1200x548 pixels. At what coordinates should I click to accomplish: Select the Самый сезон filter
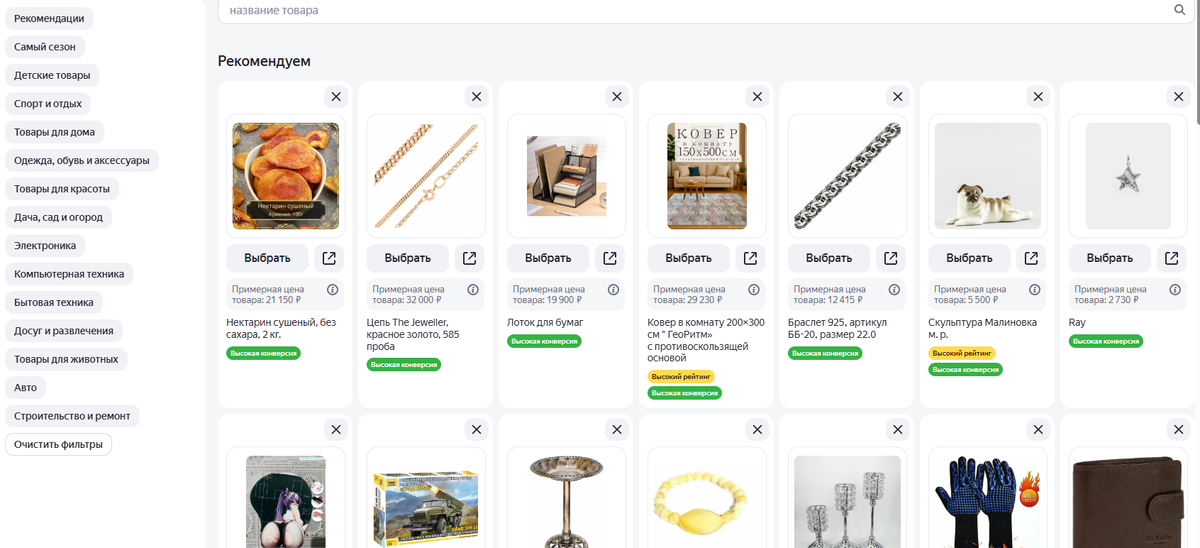click(x=45, y=47)
